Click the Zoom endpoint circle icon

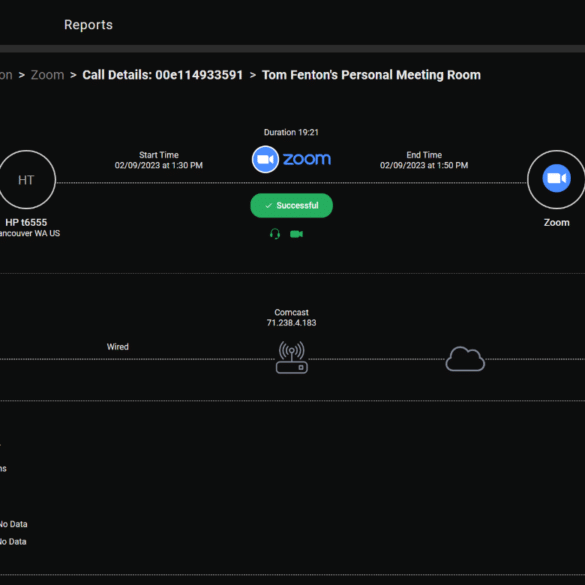point(556,179)
